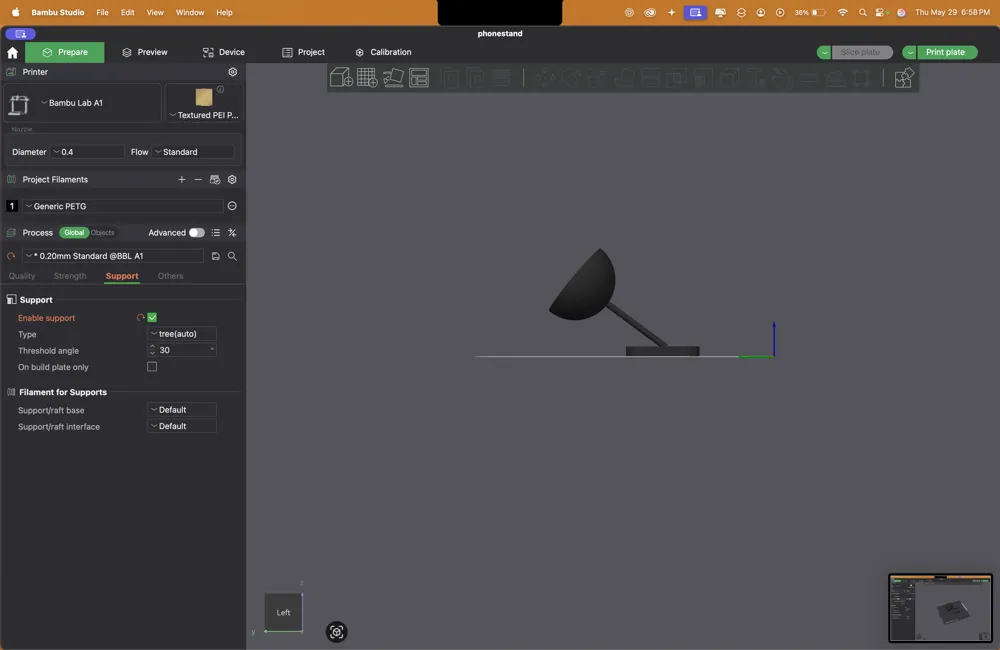The height and width of the screenshot is (650, 1000).
Task: Check the On build plate only box
Action: (x=152, y=367)
